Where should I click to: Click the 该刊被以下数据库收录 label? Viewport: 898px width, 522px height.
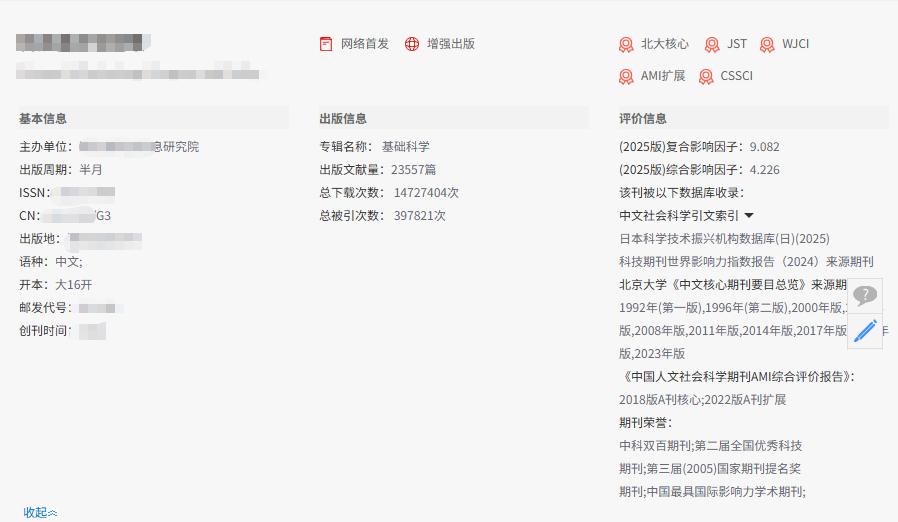(x=682, y=193)
